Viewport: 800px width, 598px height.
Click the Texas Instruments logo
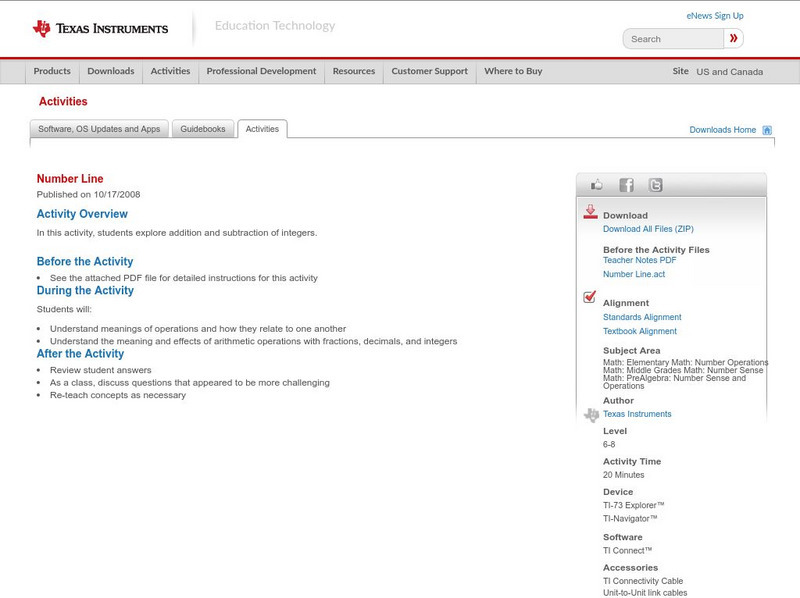100,28
